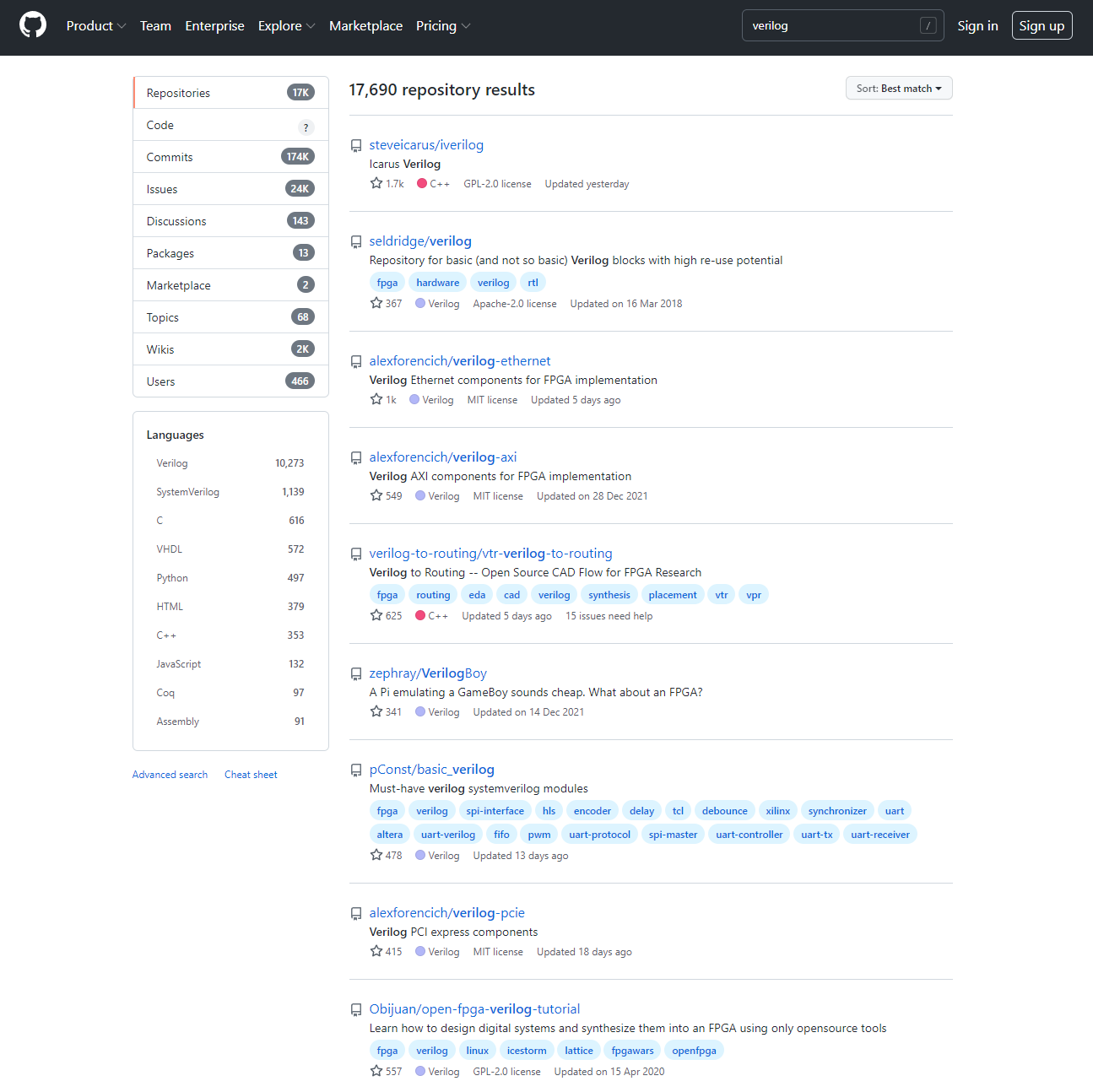The height and width of the screenshot is (1092, 1093).
Task: Click the repository icon next to zephray/VerilogBoy
Action: tap(355, 673)
